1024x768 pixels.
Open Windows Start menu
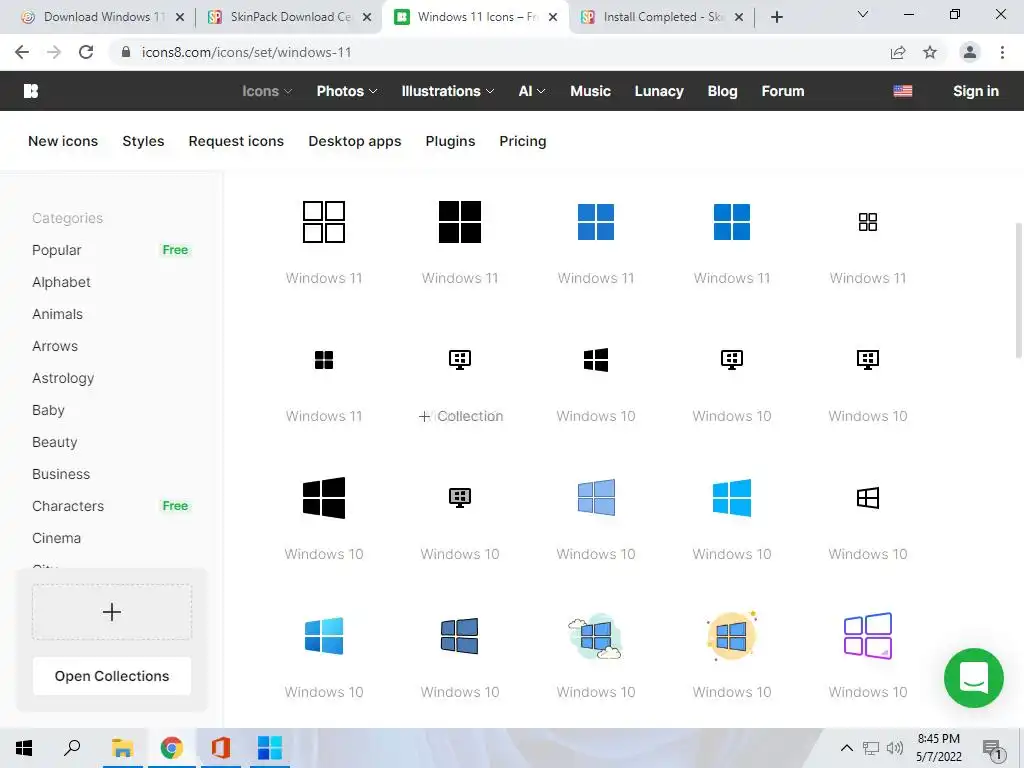click(24, 748)
